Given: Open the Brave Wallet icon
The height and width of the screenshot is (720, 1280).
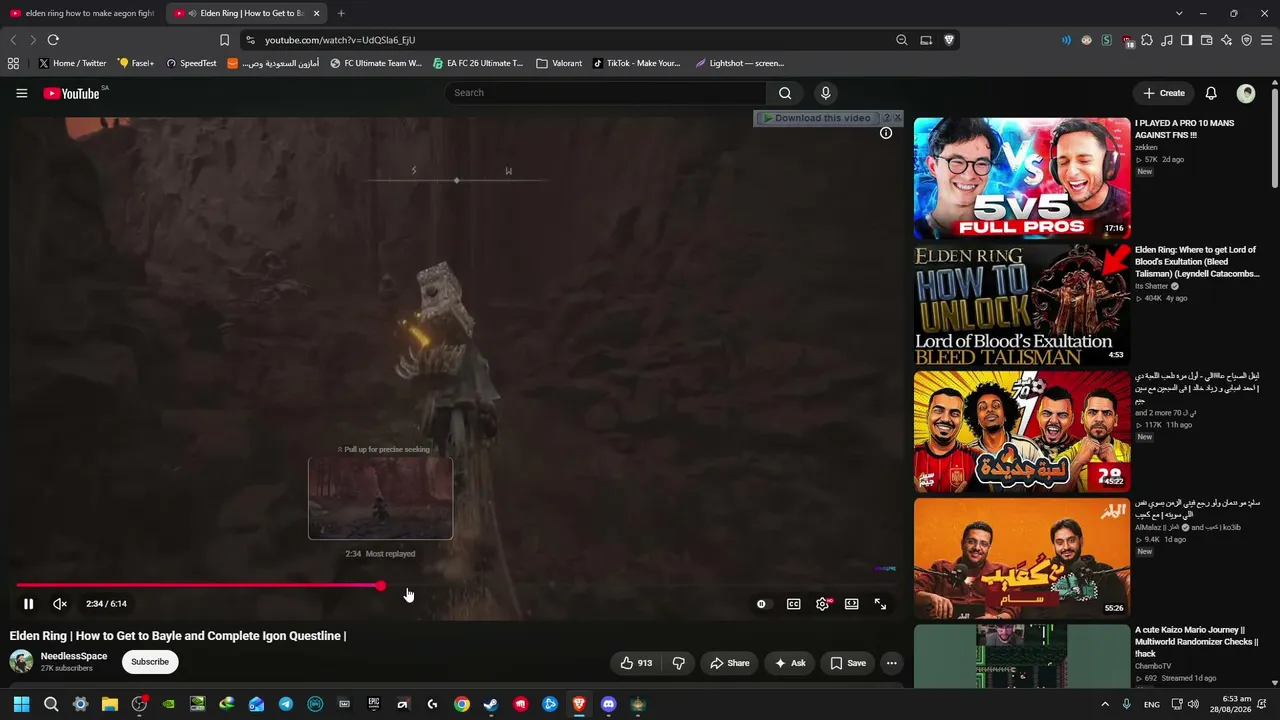Looking at the screenshot, I should pos(1207,40).
